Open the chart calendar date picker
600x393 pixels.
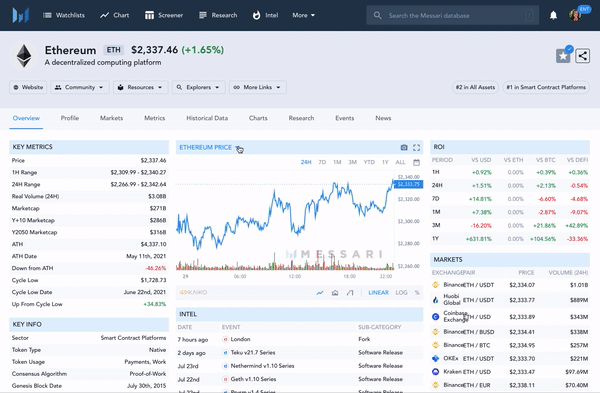click(x=416, y=162)
